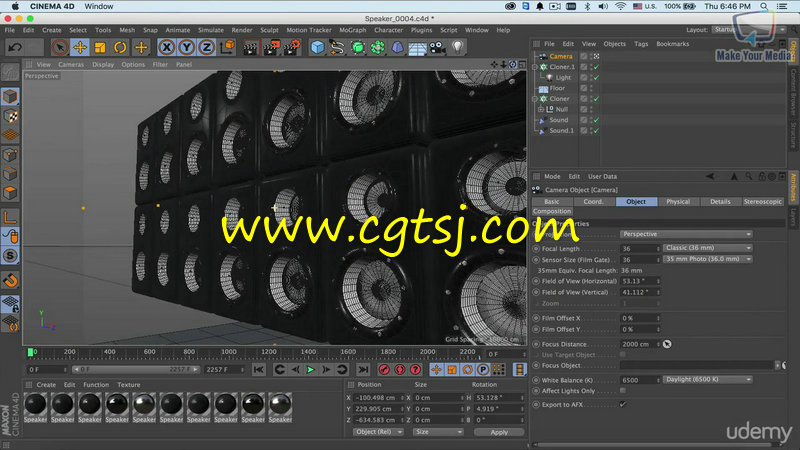The height and width of the screenshot is (450, 800).
Task: Select the Camera object in tree
Action: 561,56
